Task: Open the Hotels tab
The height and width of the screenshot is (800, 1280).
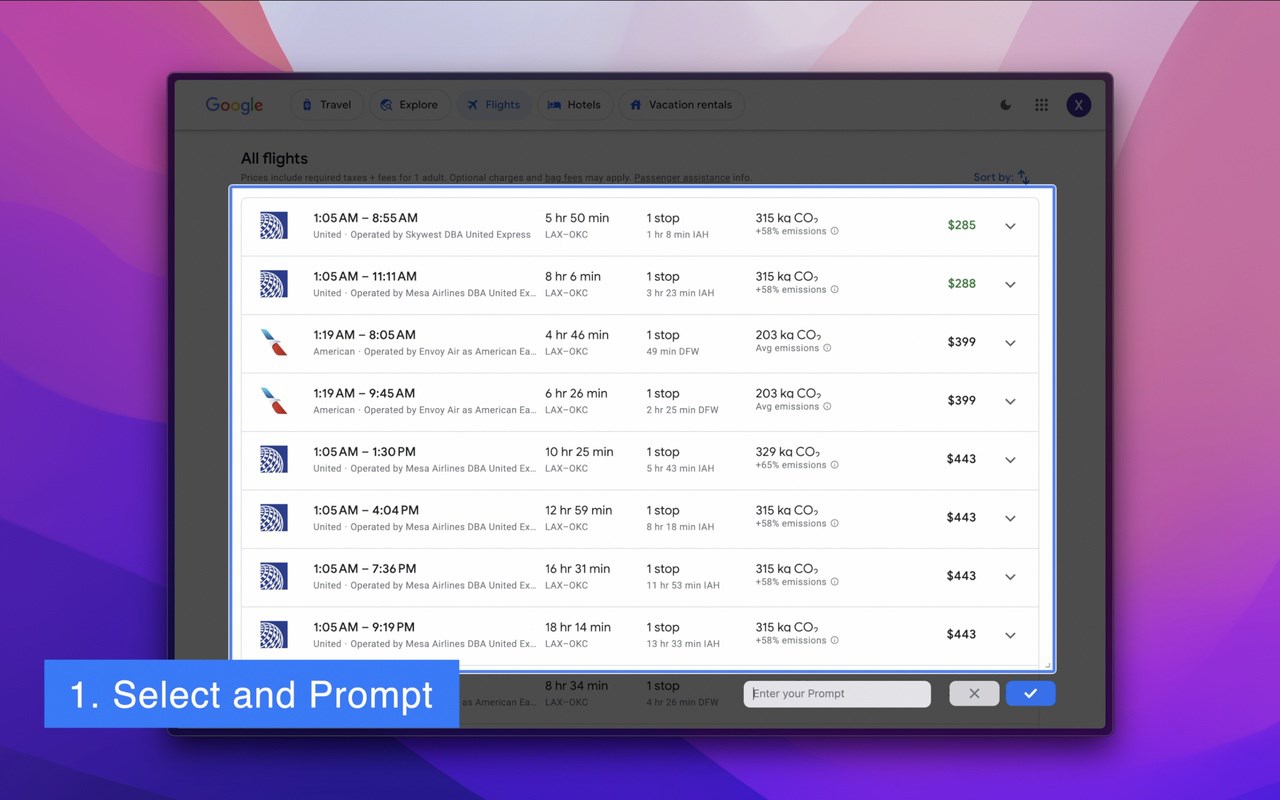Action: click(575, 105)
